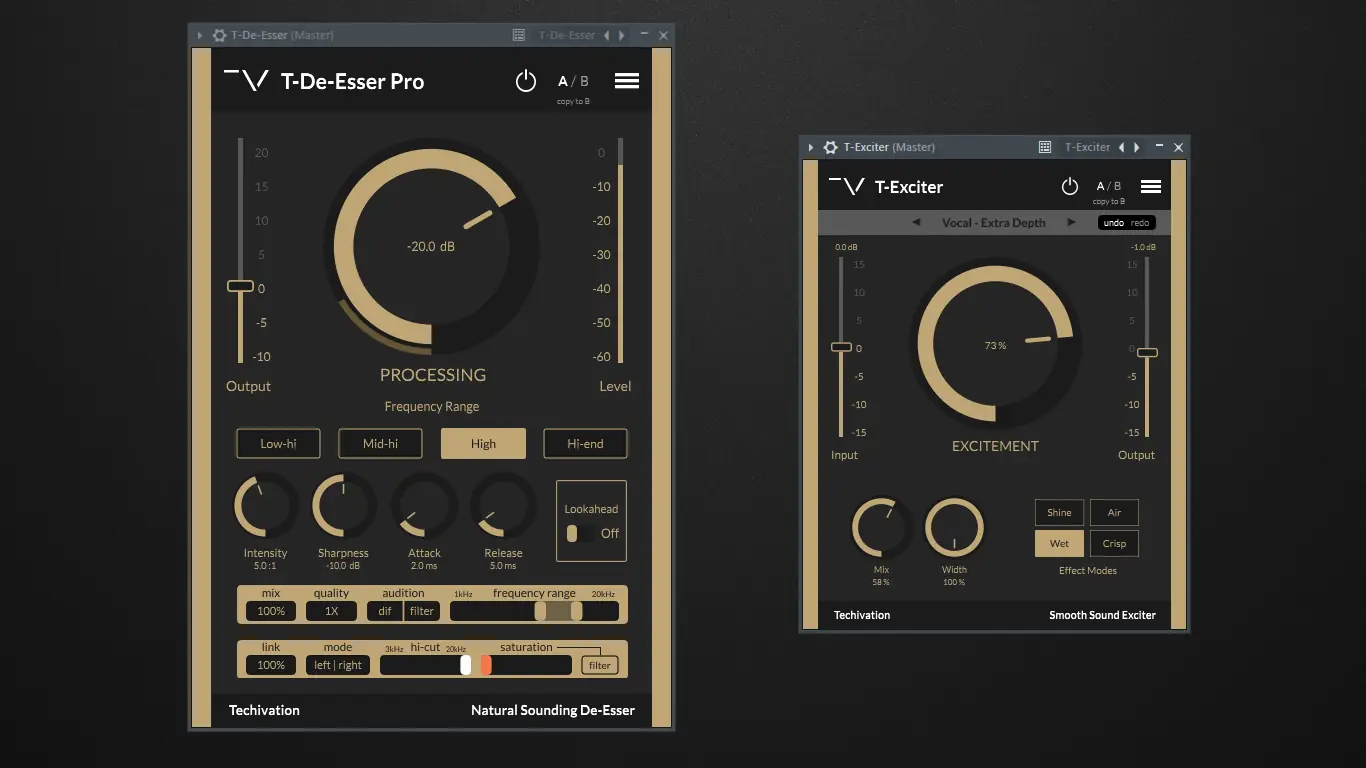Open T-De-Esser preset grid icon
The image size is (1366, 768).
click(x=519, y=35)
